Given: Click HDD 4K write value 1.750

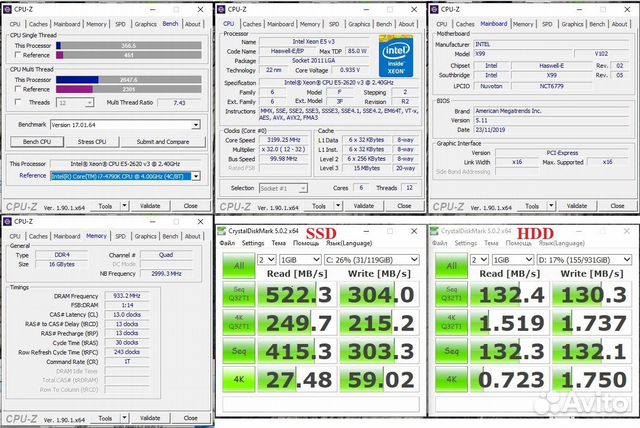Looking at the screenshot, I should [592, 379].
